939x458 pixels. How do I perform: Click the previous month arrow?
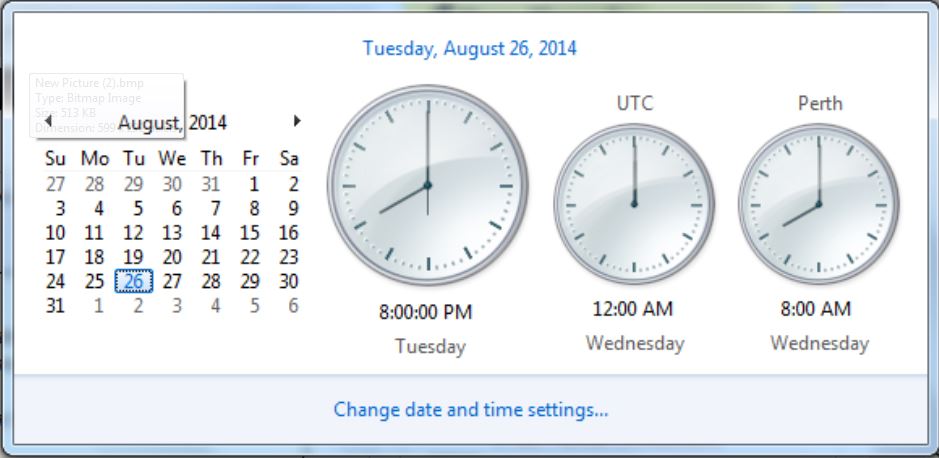(x=48, y=121)
